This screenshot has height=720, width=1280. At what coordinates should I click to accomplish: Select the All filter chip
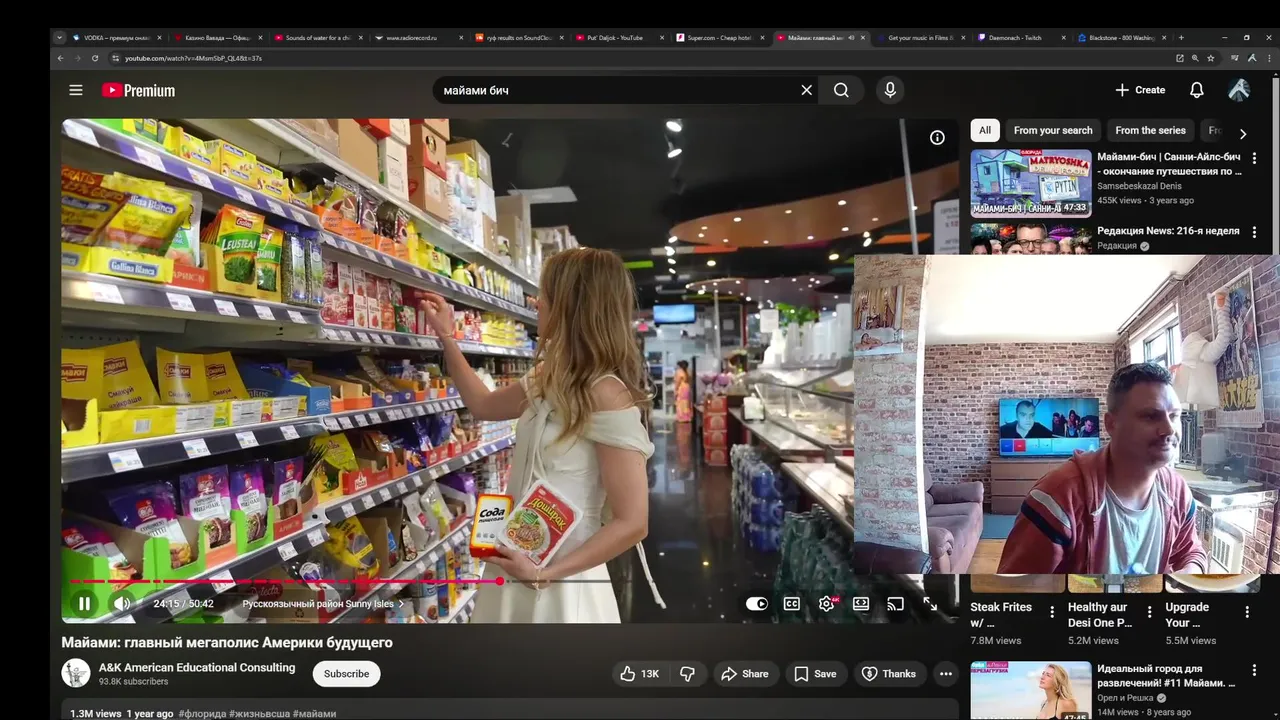pos(985,130)
